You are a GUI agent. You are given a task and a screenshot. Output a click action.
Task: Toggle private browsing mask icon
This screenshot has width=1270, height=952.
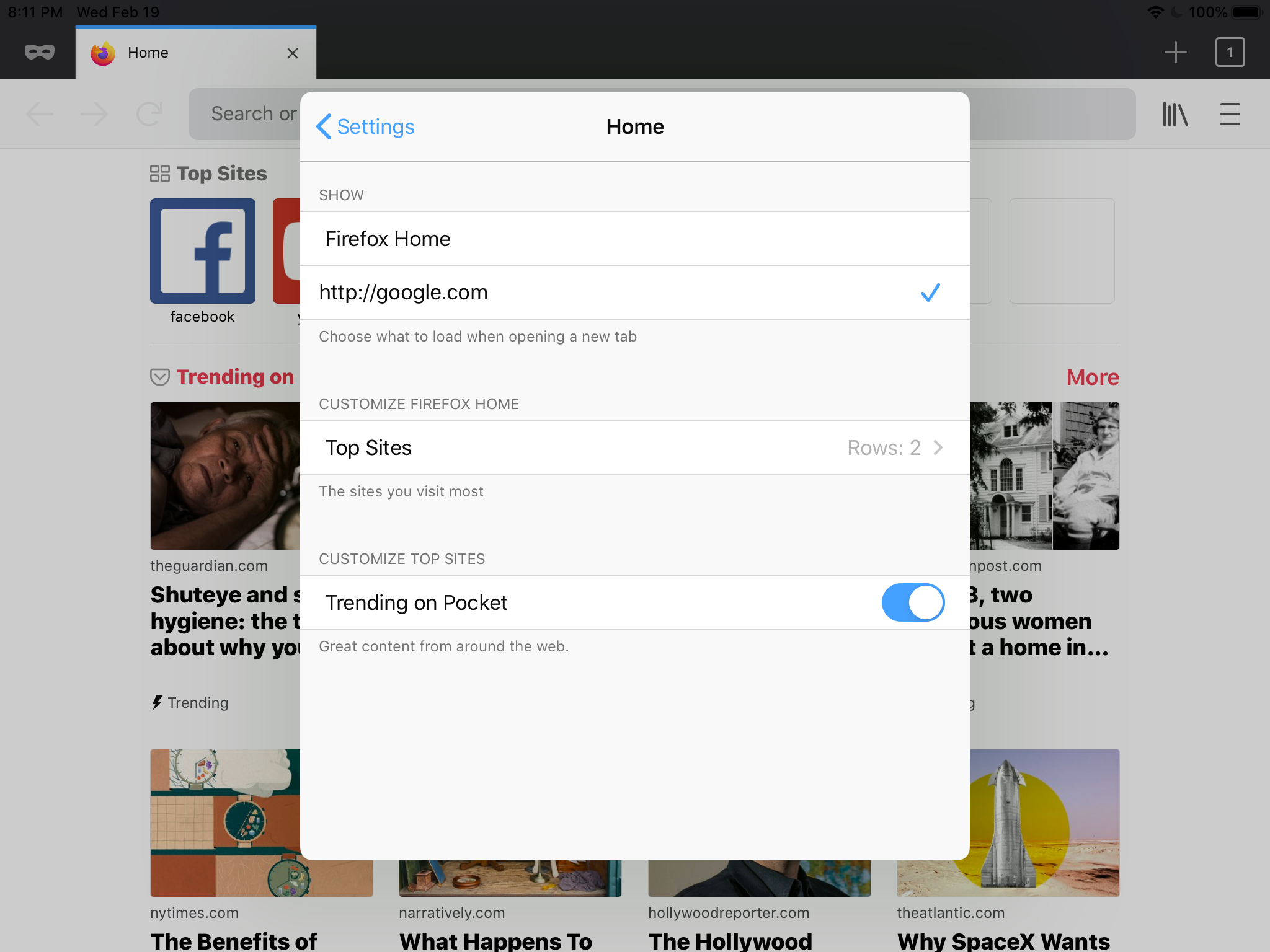[39, 53]
